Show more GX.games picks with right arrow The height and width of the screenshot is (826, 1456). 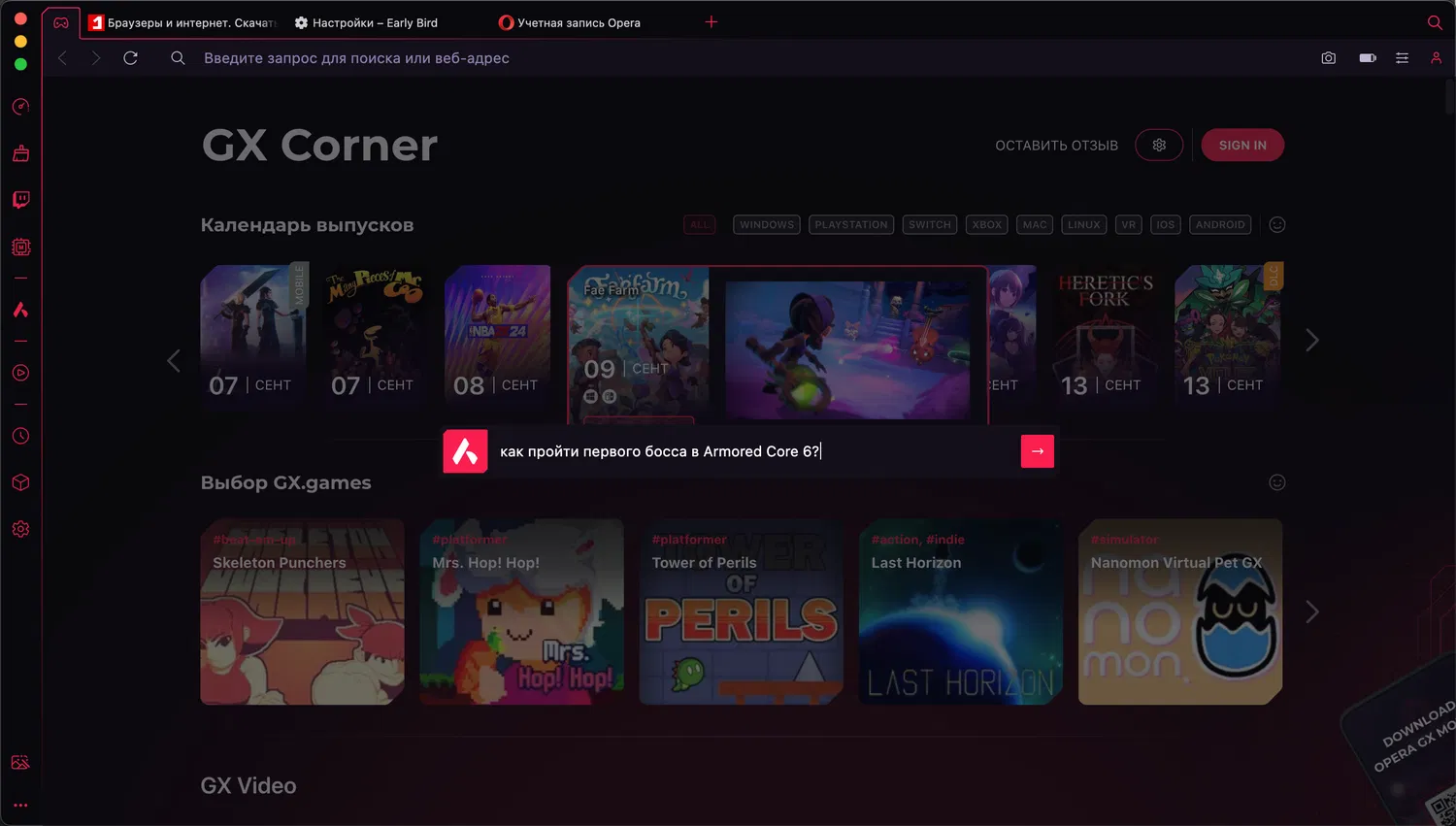pos(1312,611)
